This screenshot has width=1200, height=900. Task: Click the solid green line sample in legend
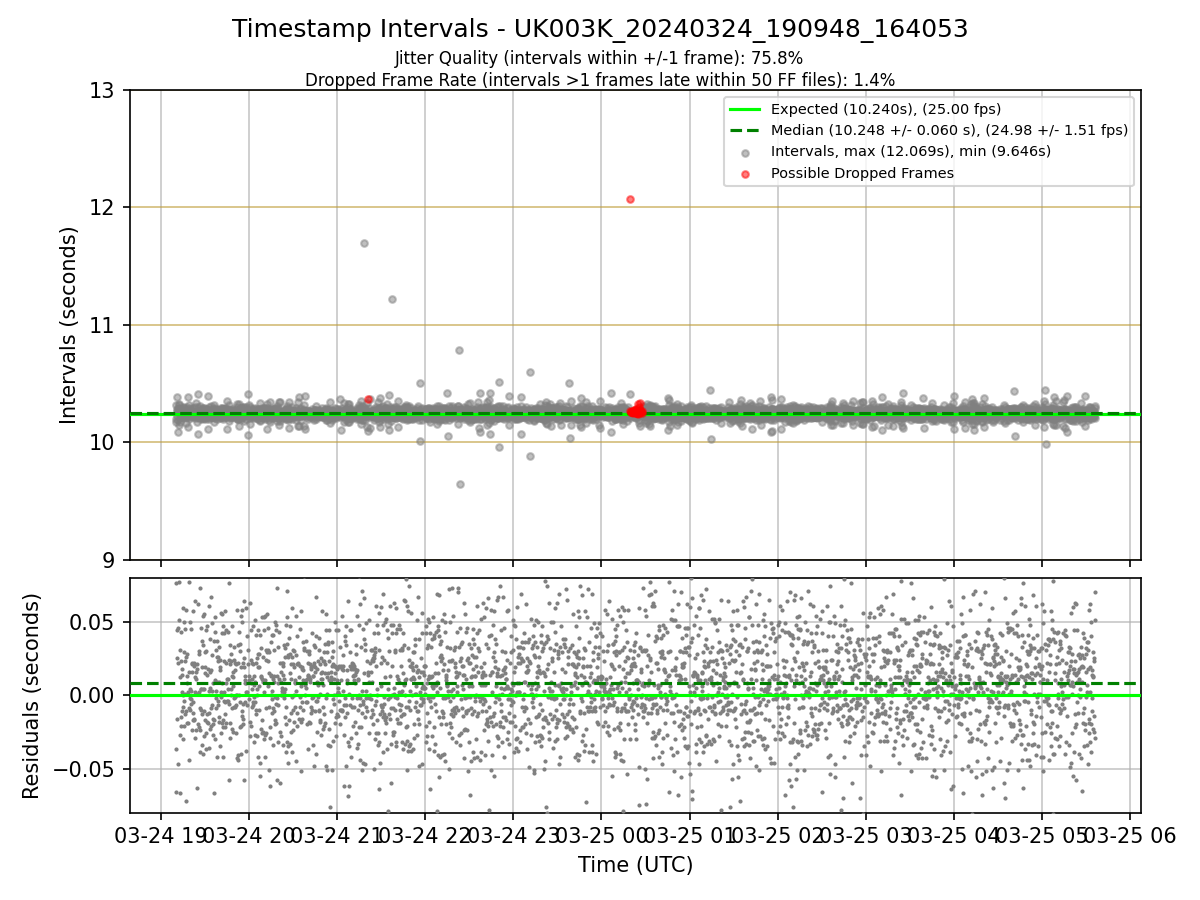point(746,109)
